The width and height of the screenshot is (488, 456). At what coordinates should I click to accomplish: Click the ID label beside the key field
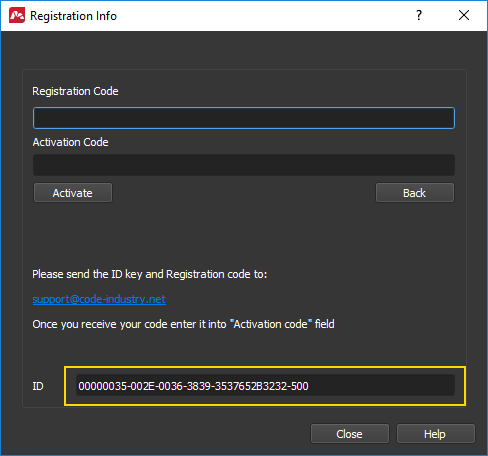[38, 386]
